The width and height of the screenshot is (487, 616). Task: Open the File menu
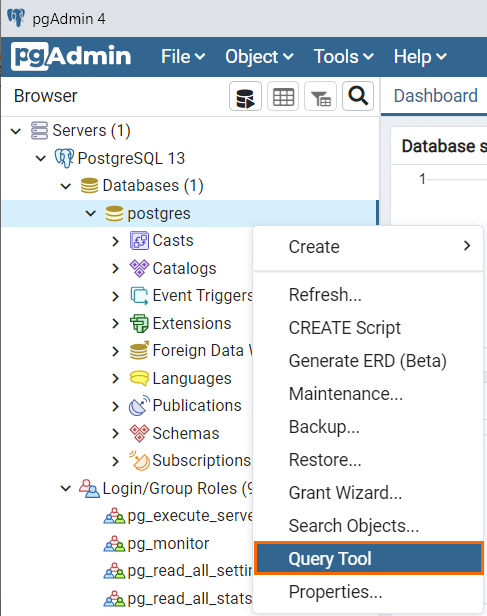click(183, 57)
